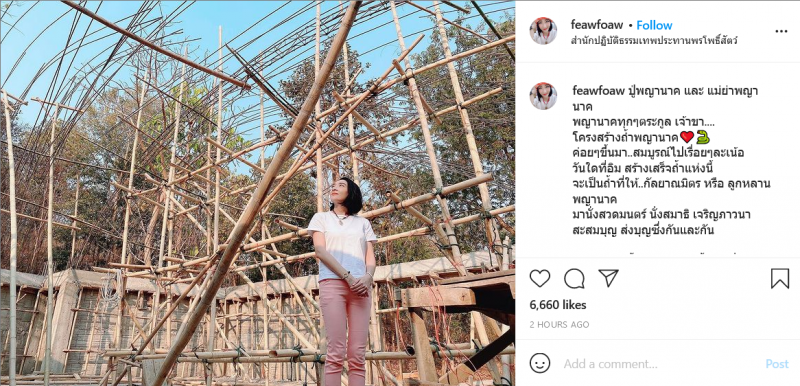Open feawfoaw username in caption
The image size is (800, 386).
(x=598, y=90)
